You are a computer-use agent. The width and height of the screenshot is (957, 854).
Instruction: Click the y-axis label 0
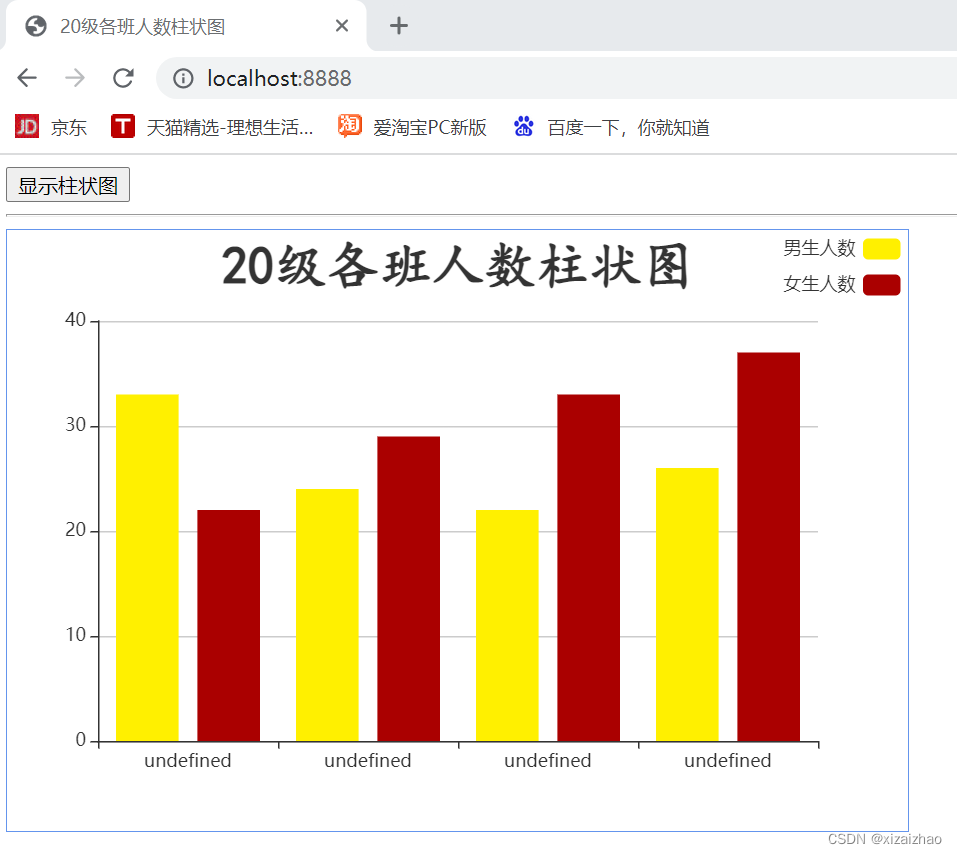(x=81, y=740)
